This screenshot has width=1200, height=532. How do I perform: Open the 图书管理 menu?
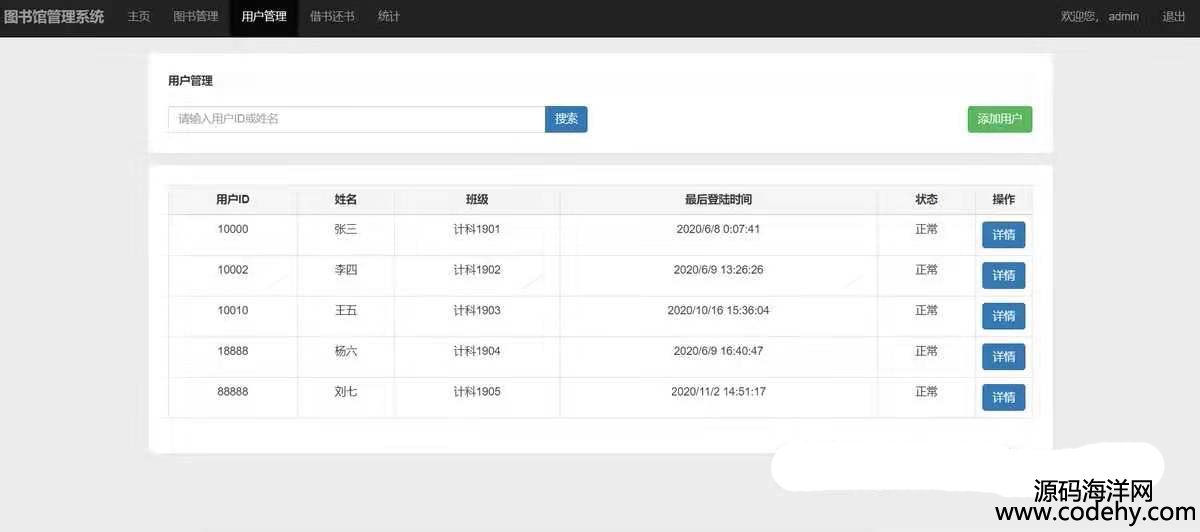(195, 17)
